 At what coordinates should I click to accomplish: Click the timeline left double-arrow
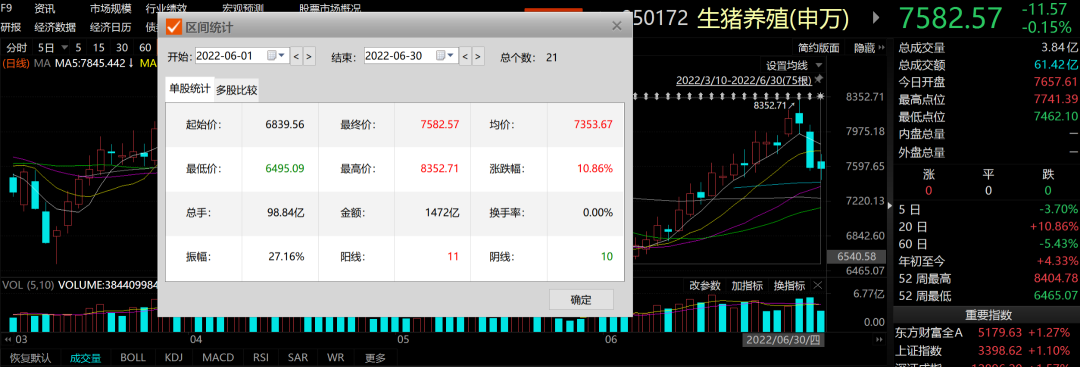[9, 340]
